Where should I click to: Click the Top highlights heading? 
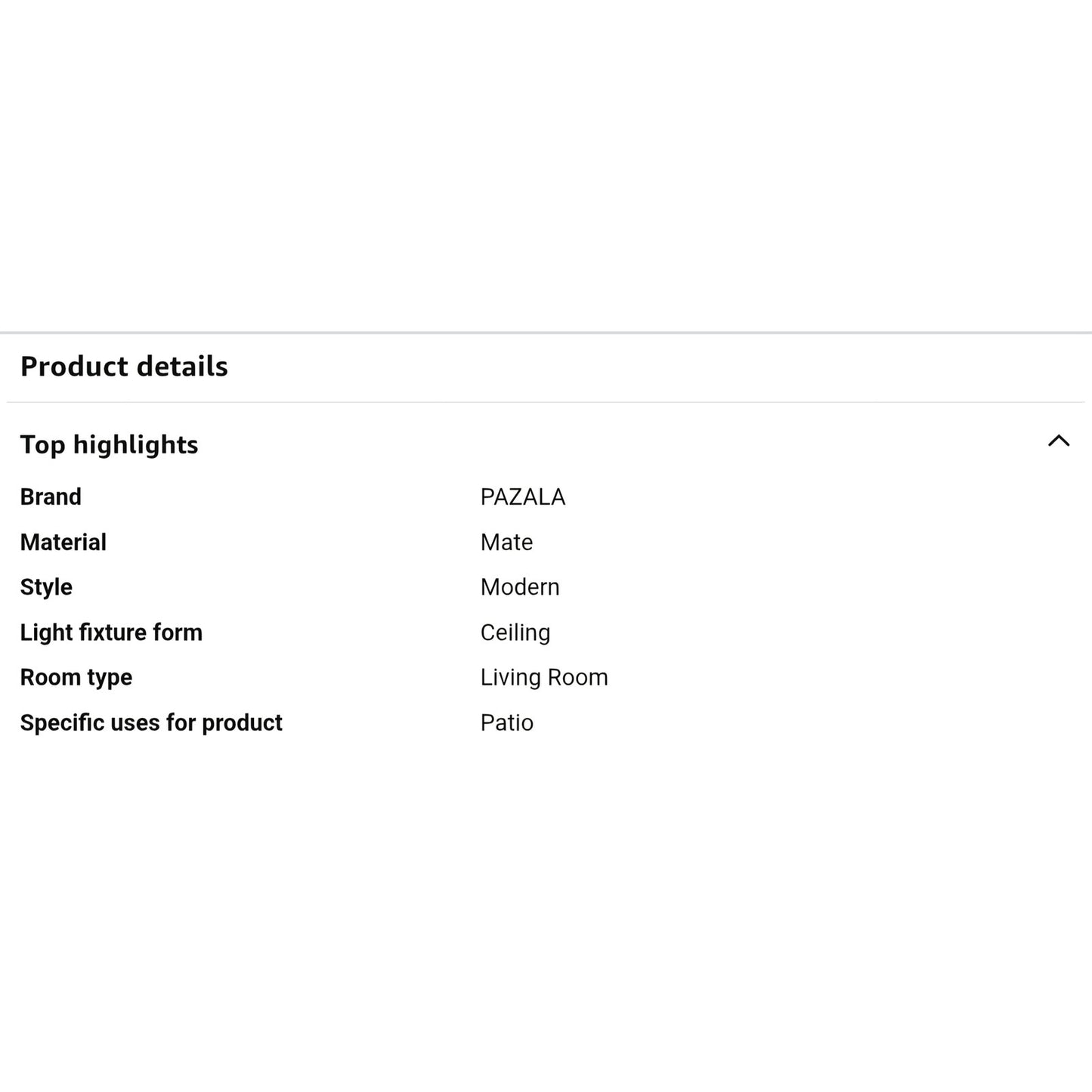point(109,444)
